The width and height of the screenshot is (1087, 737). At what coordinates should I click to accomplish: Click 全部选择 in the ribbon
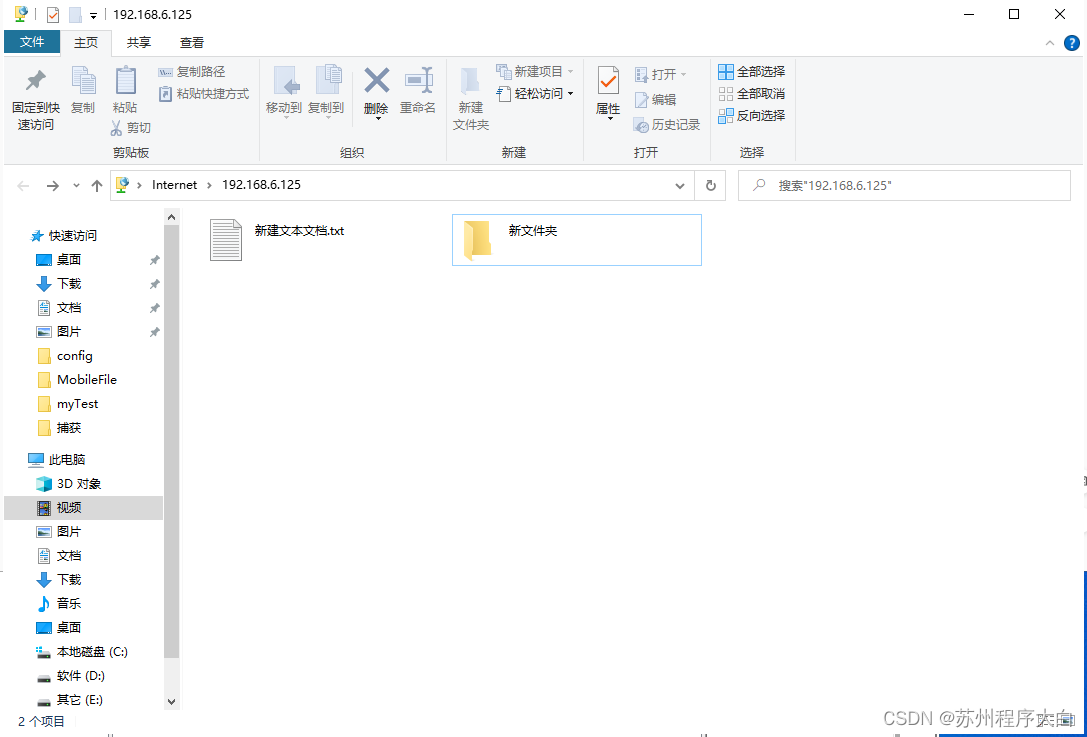[x=751, y=71]
